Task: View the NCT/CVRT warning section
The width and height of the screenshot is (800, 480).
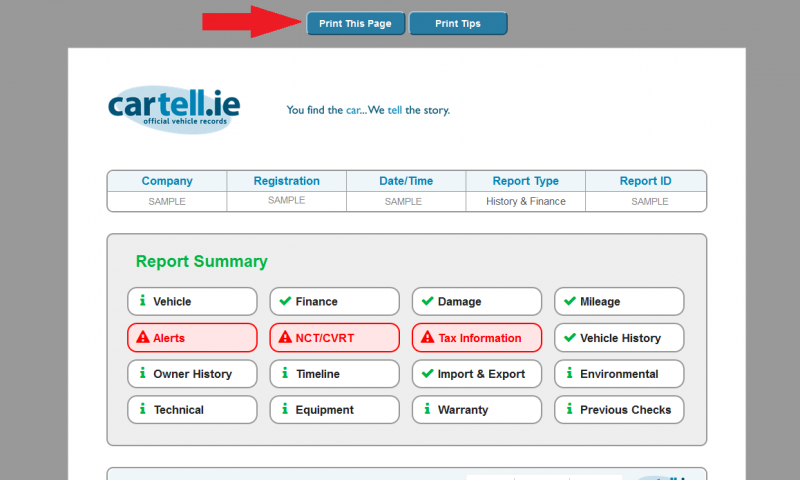Action: coord(335,338)
